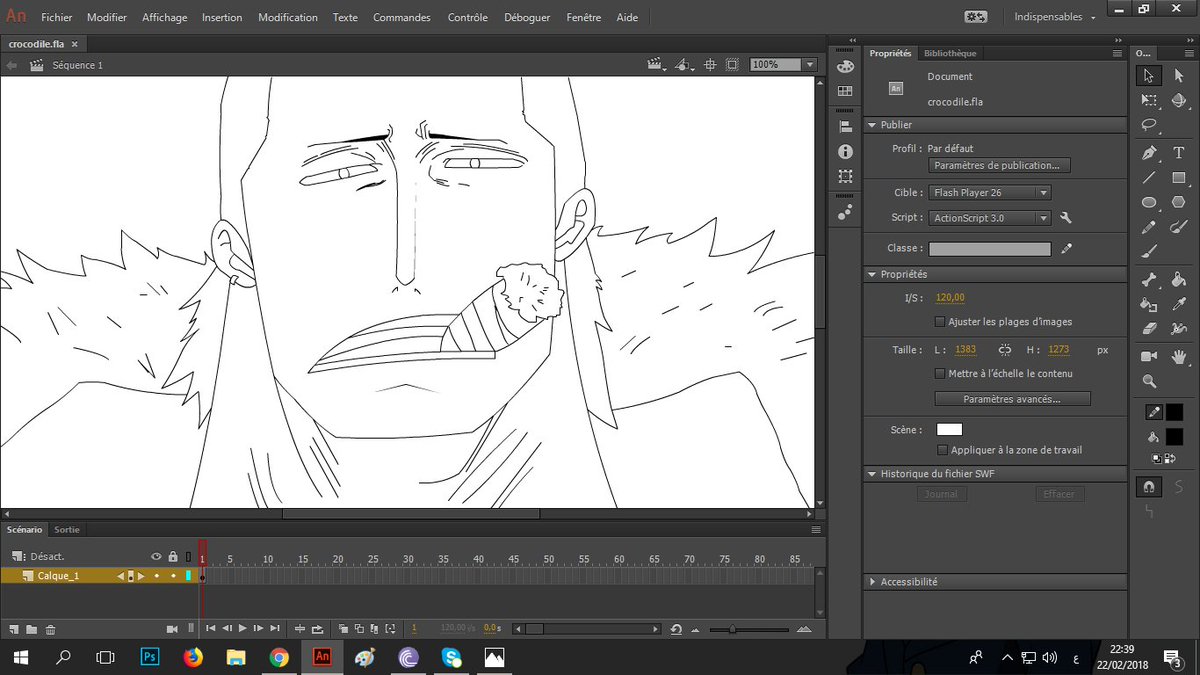Collapse the Propriétés section triangle
Screen dimensions: 1200x675
871,274
